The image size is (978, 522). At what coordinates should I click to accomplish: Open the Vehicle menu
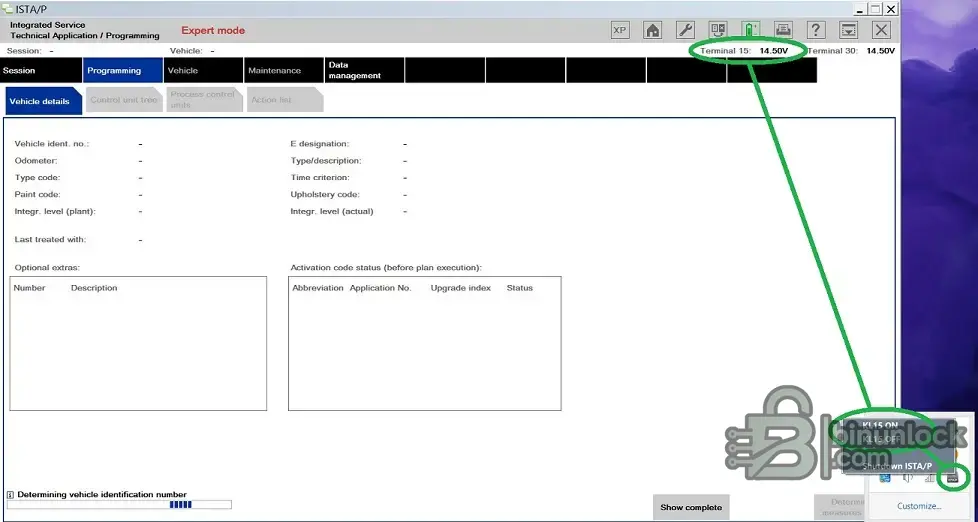[x=203, y=70]
